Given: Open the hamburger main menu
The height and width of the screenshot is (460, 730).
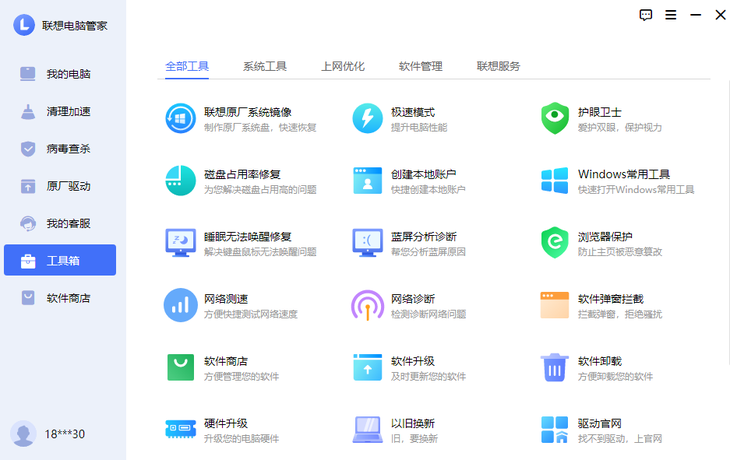Looking at the screenshot, I should click(x=671, y=15).
